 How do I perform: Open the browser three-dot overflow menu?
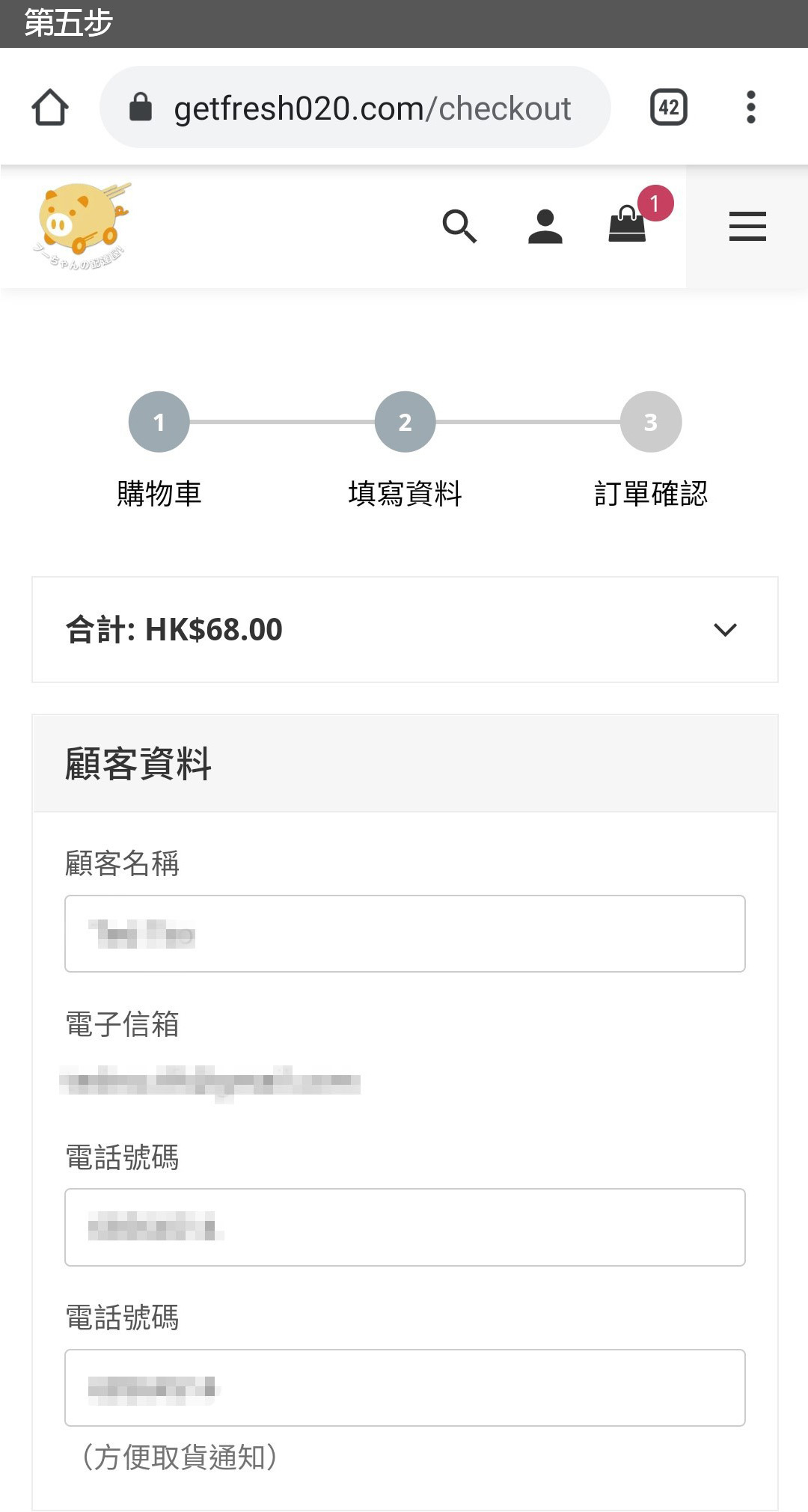coord(750,108)
